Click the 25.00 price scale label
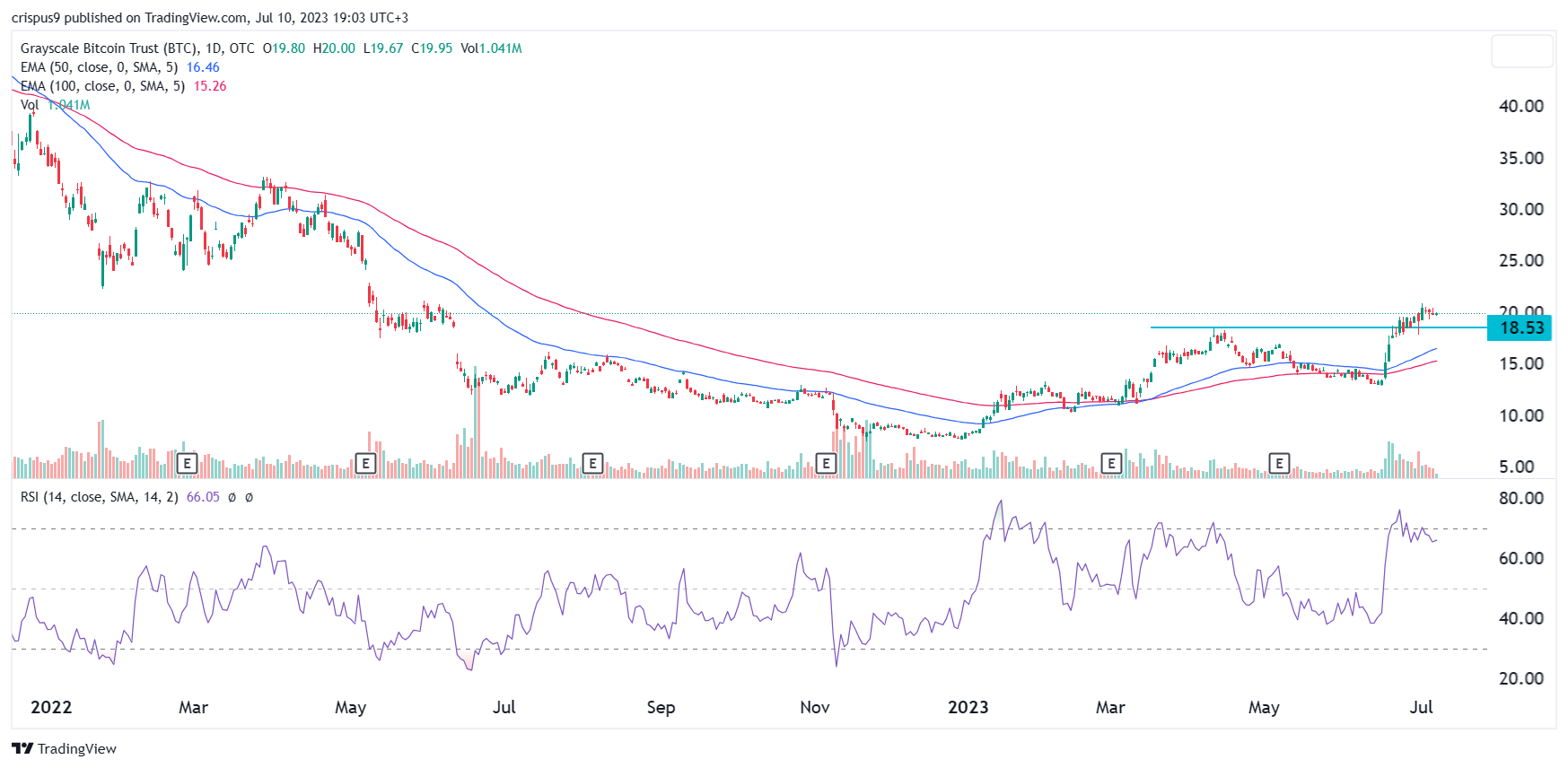 click(1521, 260)
